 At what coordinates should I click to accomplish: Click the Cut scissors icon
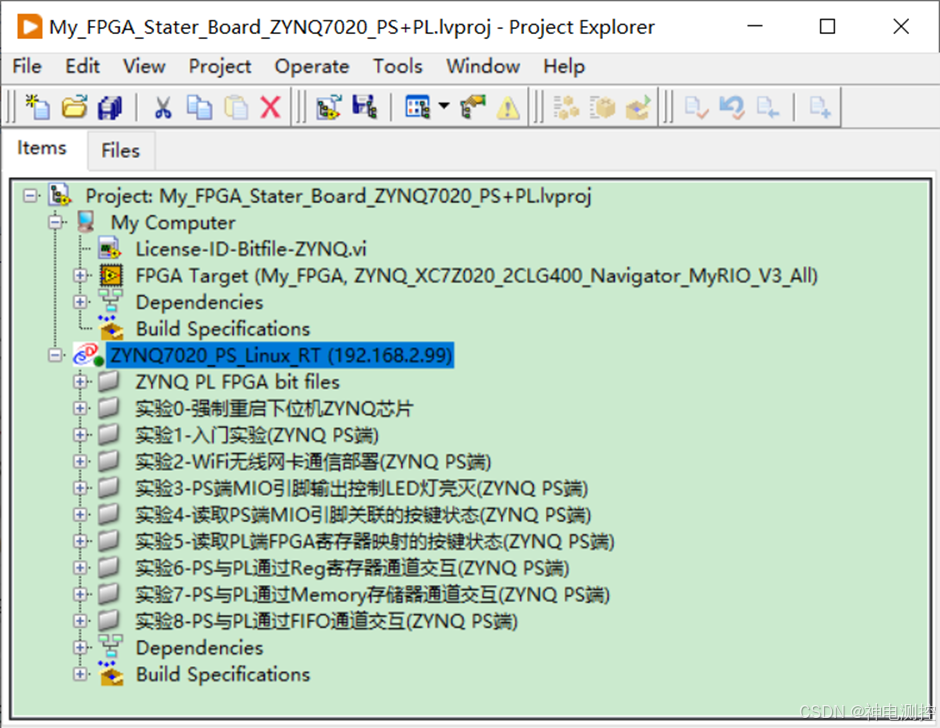(x=162, y=108)
